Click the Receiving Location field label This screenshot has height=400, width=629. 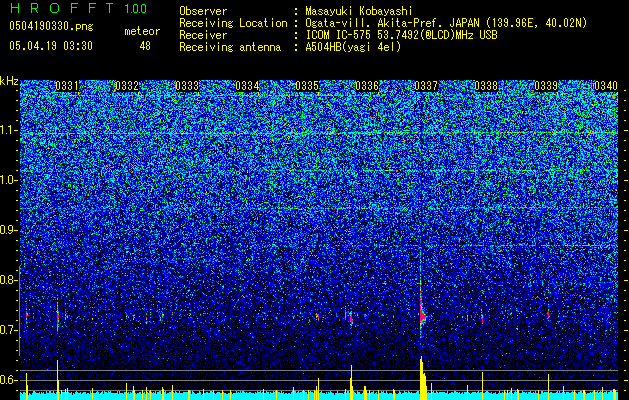[233, 23]
